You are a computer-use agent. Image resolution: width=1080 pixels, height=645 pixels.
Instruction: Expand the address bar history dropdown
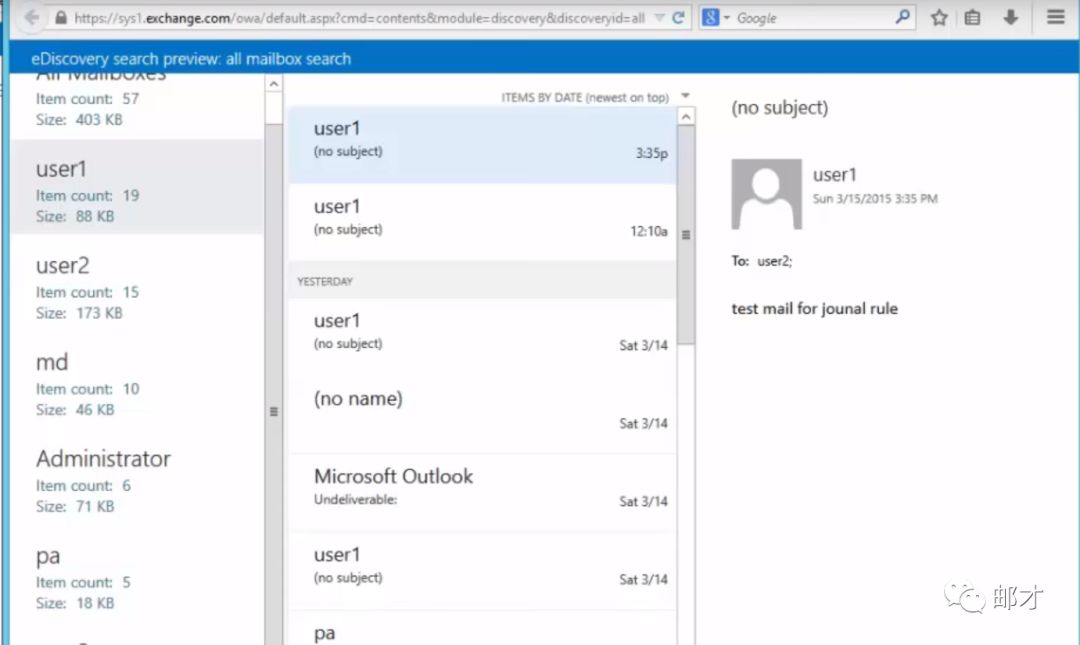coord(658,18)
